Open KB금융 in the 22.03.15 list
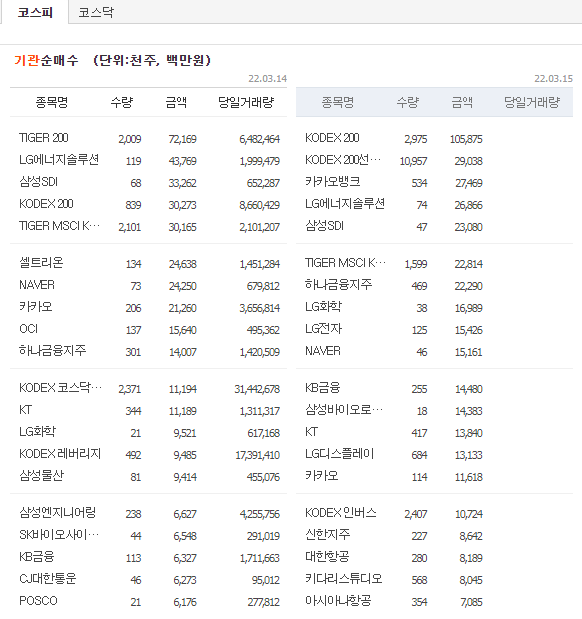The width and height of the screenshot is (582, 619). pyautogui.click(x=323, y=388)
